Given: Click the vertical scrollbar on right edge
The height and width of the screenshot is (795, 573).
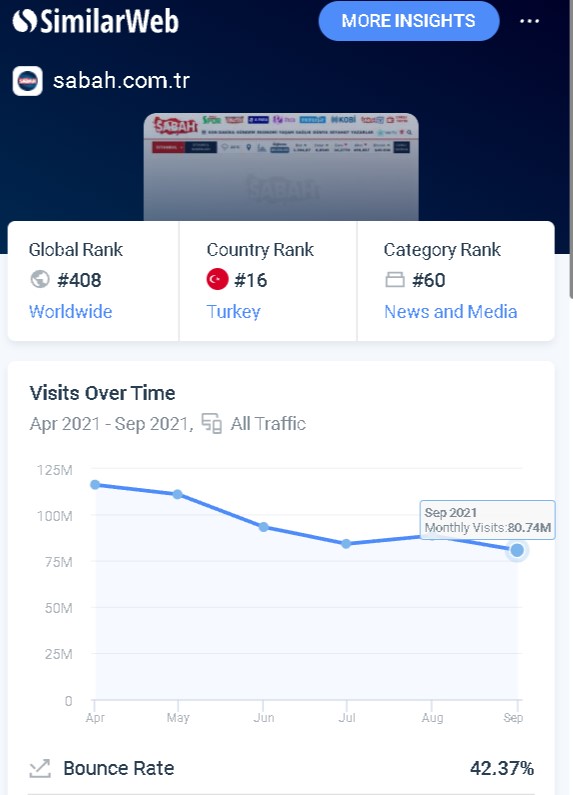Looking at the screenshot, I should [570, 152].
